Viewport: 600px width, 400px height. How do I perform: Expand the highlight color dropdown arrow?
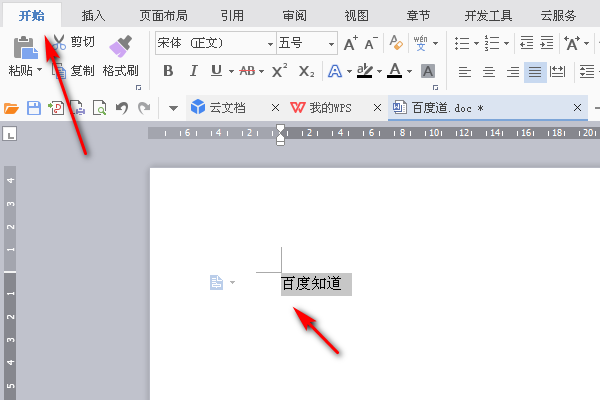[379, 72]
